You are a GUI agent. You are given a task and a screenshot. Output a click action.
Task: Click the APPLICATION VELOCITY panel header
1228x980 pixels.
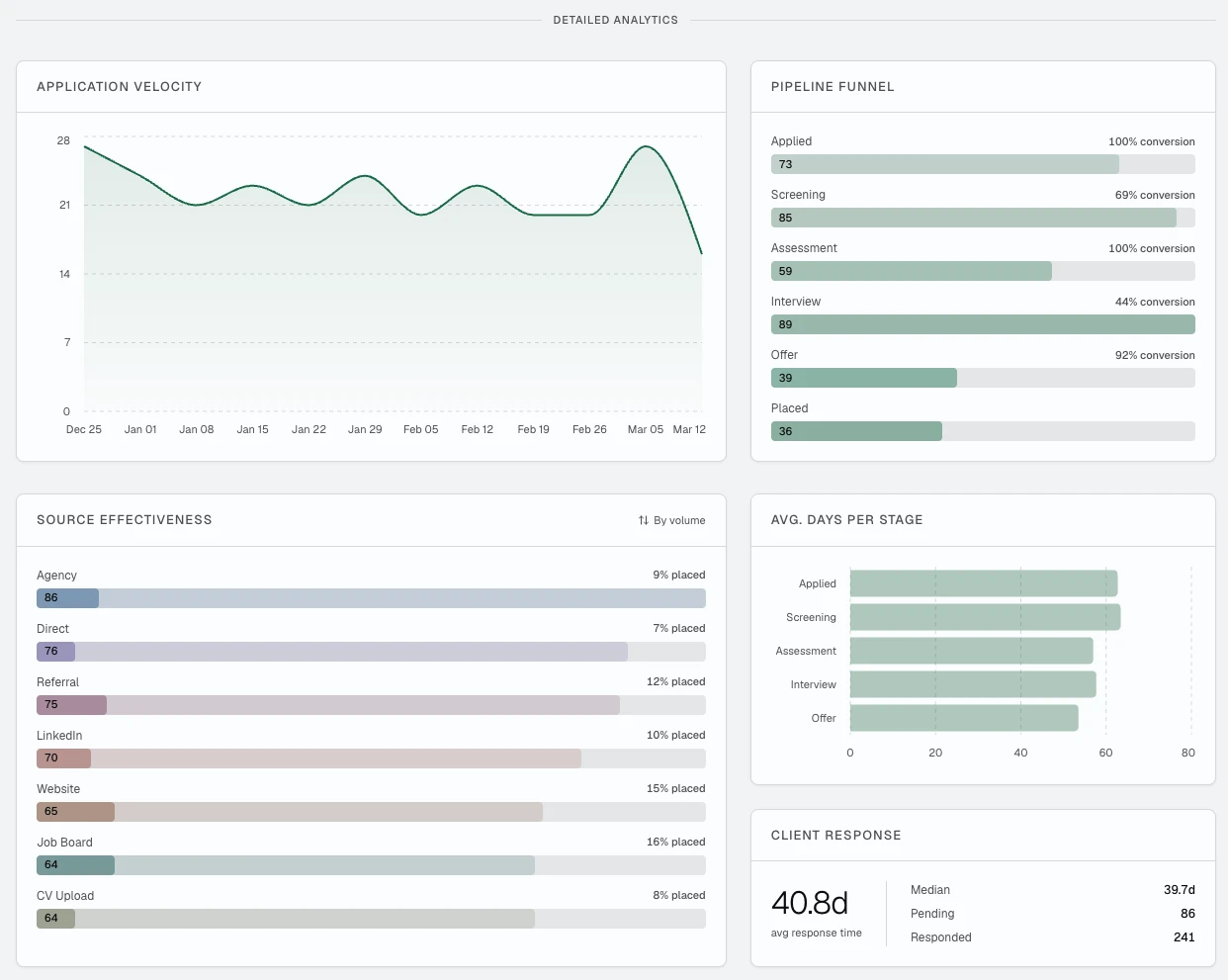[x=119, y=86]
